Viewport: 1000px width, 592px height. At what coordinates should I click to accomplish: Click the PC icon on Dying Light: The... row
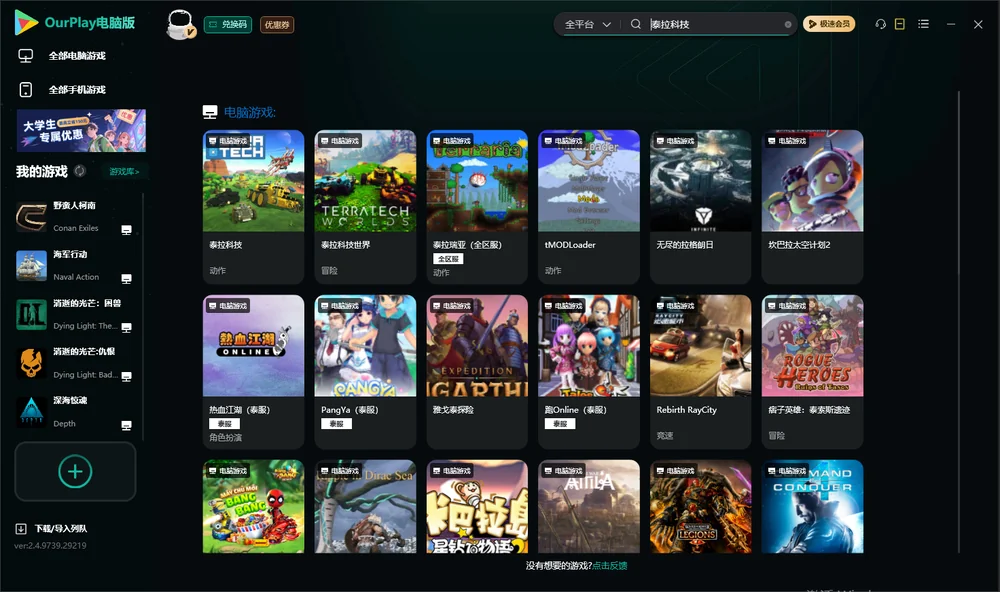point(126,327)
